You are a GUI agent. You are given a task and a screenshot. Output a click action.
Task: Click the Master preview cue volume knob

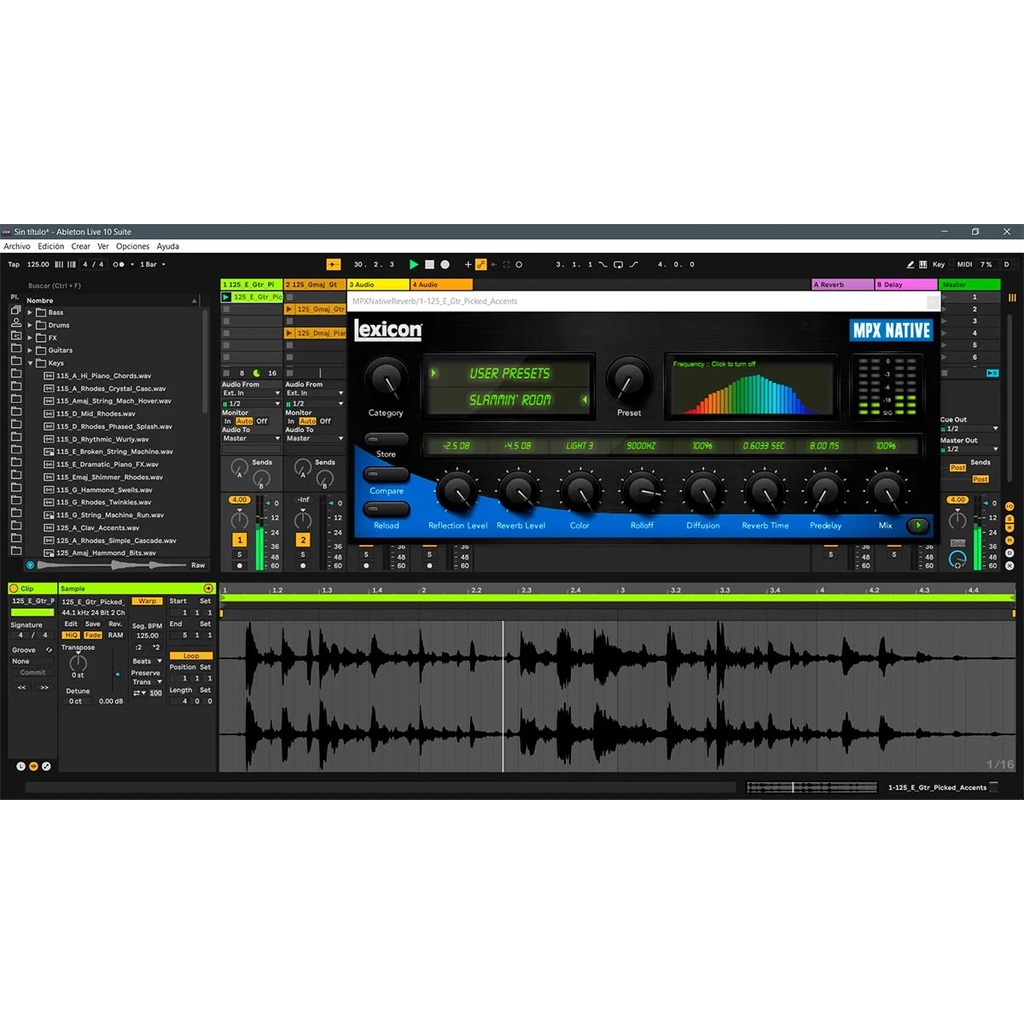tap(957, 559)
